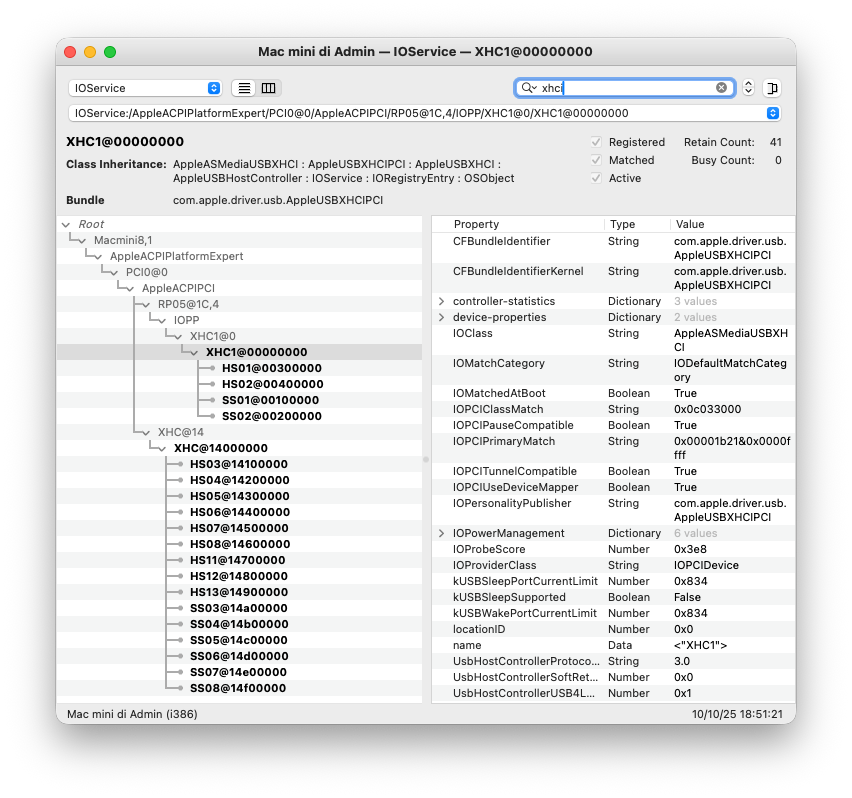Image resolution: width=852 pixels, height=798 pixels.
Task: Click the window title bar text
Action: pyautogui.click(x=425, y=52)
